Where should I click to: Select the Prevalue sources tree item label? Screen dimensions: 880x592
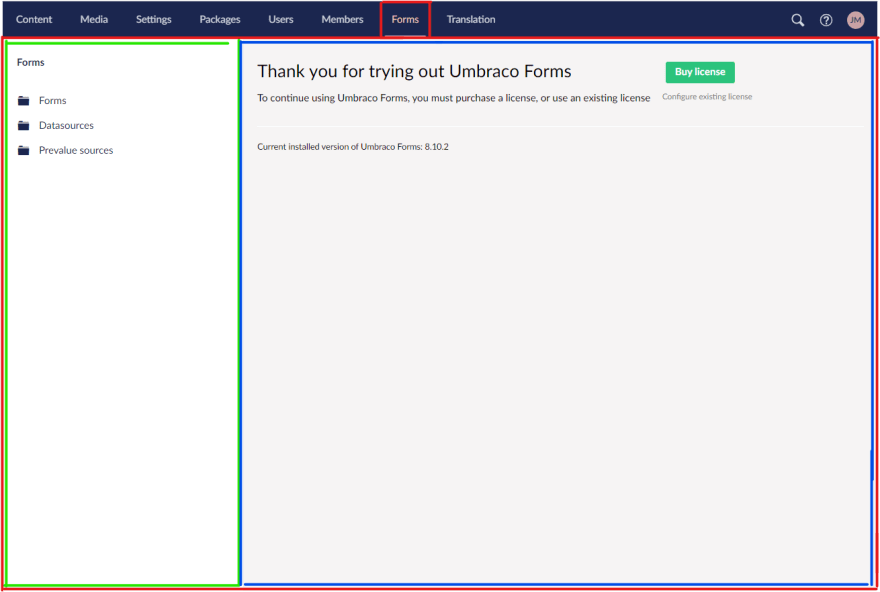76,150
